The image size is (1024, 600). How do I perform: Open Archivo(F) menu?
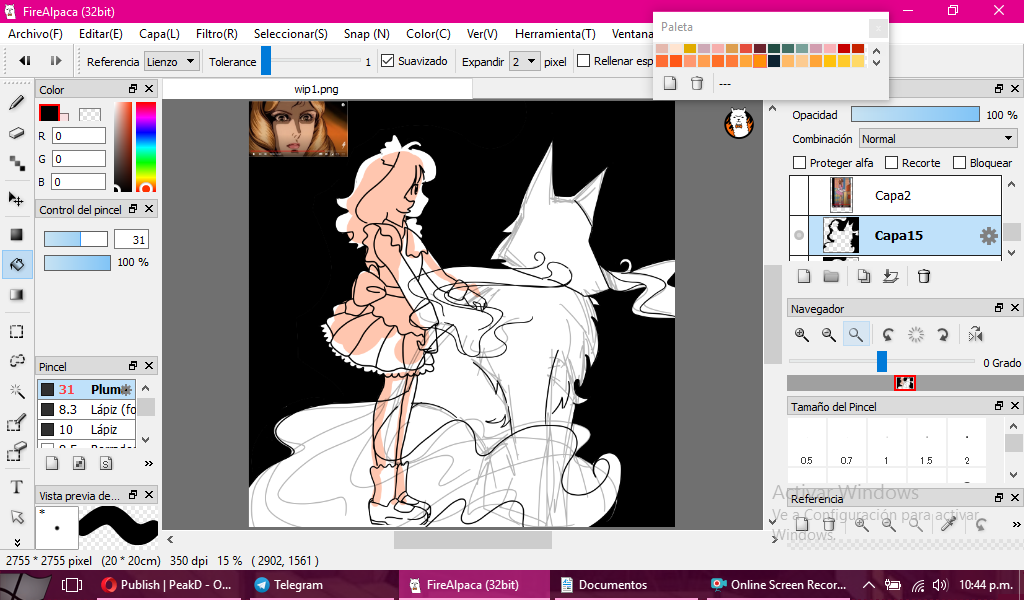pos(35,34)
